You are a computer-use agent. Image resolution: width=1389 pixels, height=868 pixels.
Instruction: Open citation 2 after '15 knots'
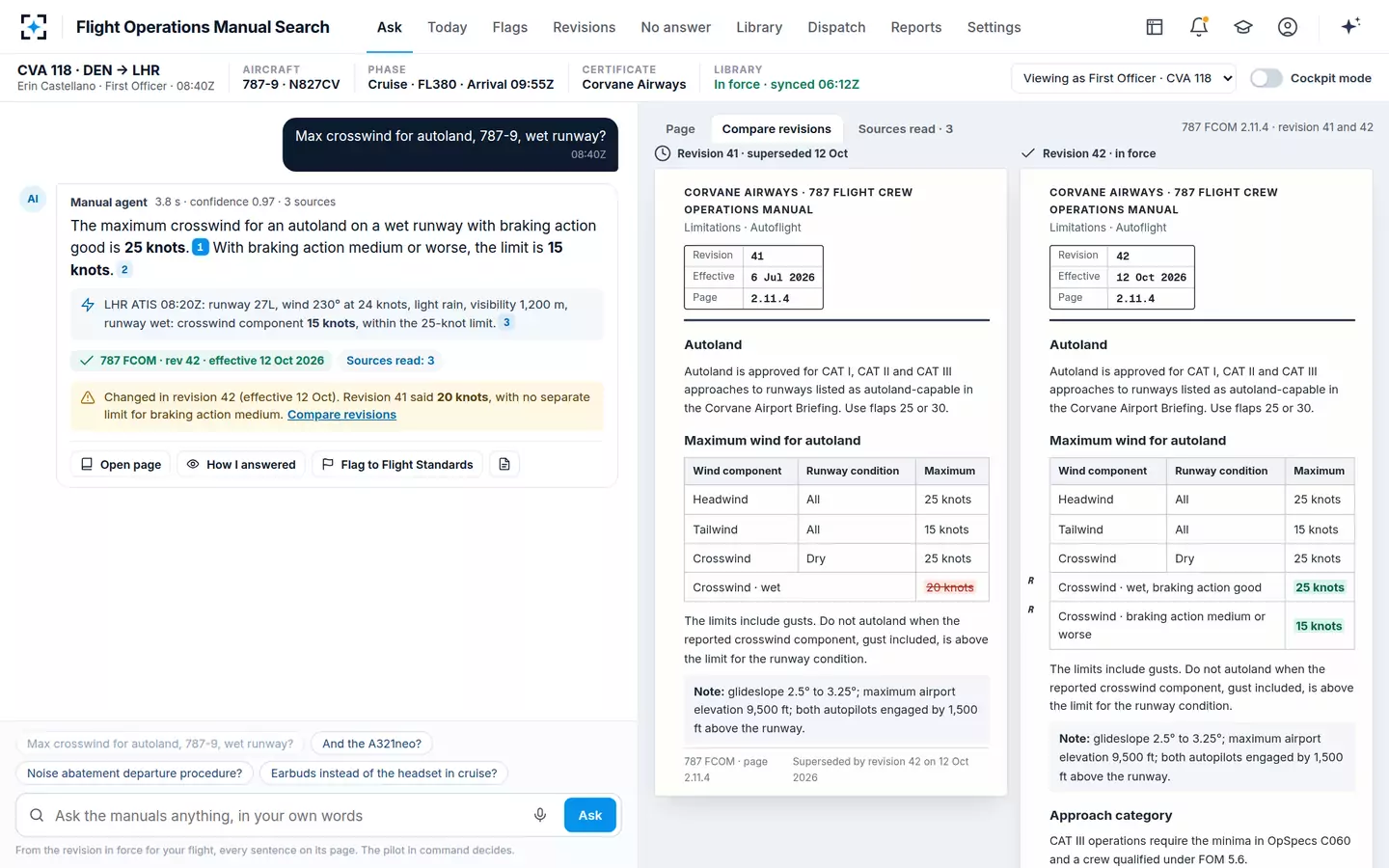pos(124,270)
